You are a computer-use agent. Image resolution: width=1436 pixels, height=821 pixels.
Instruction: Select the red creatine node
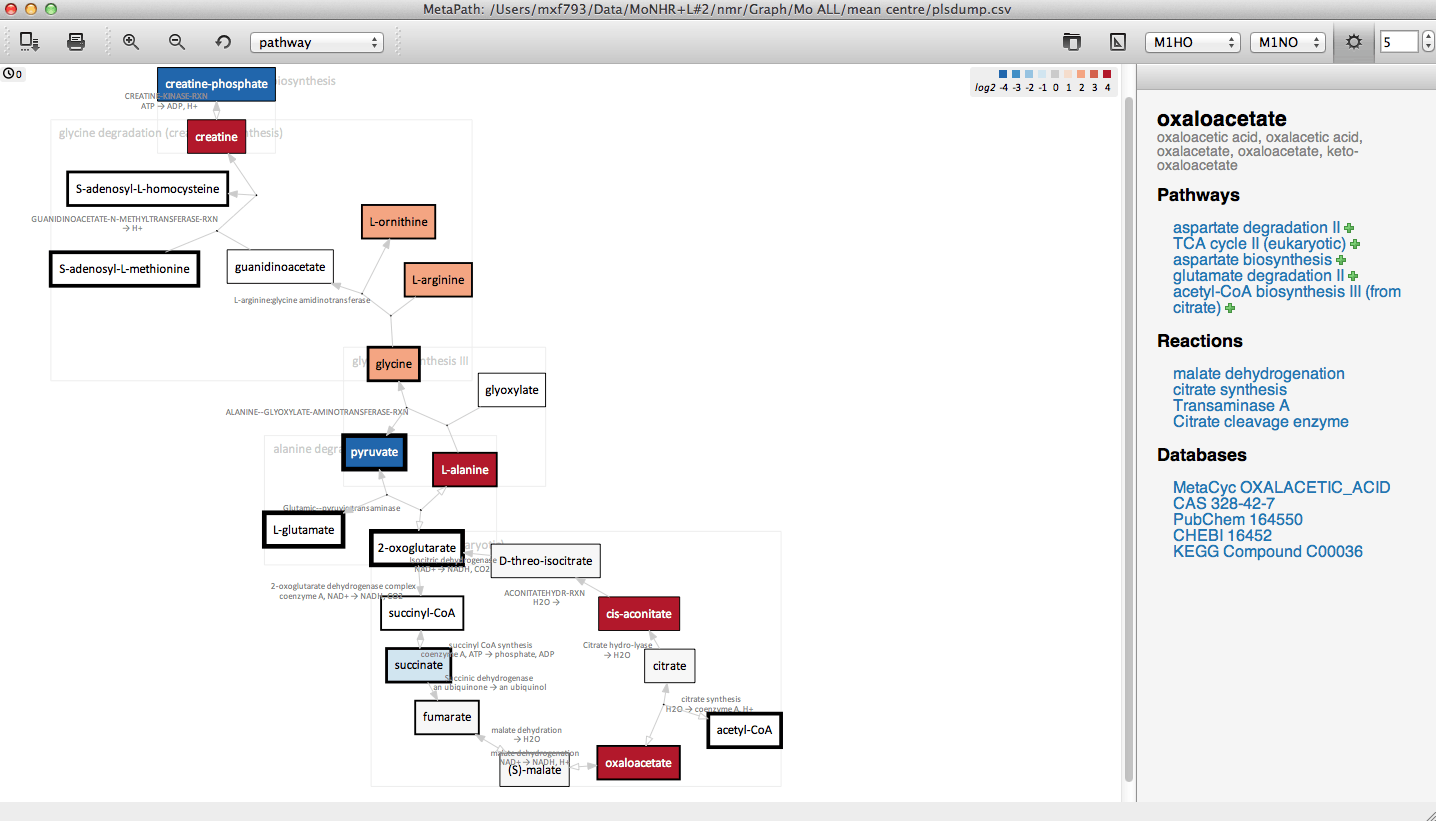click(x=216, y=137)
